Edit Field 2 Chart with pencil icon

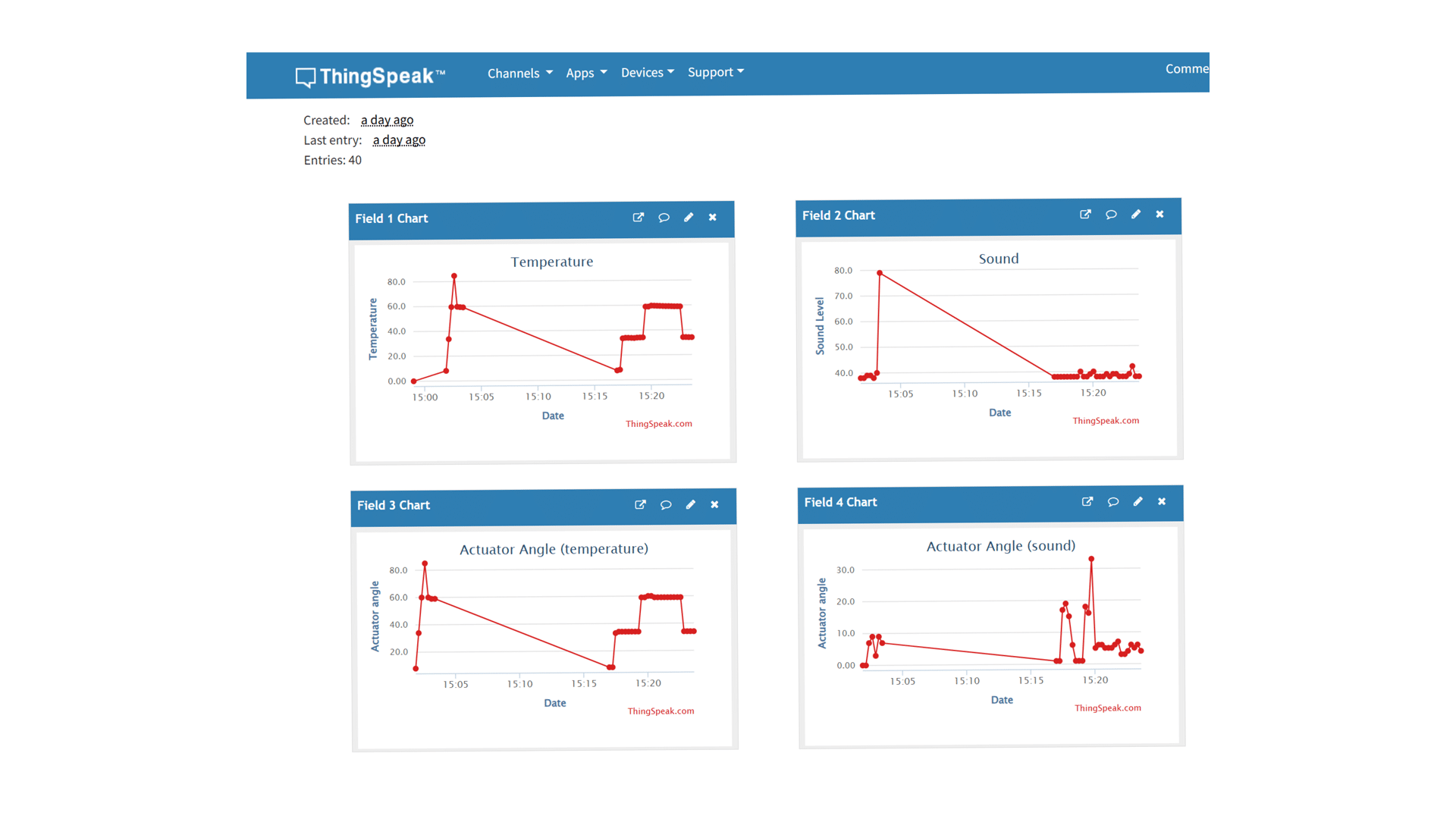(1135, 215)
